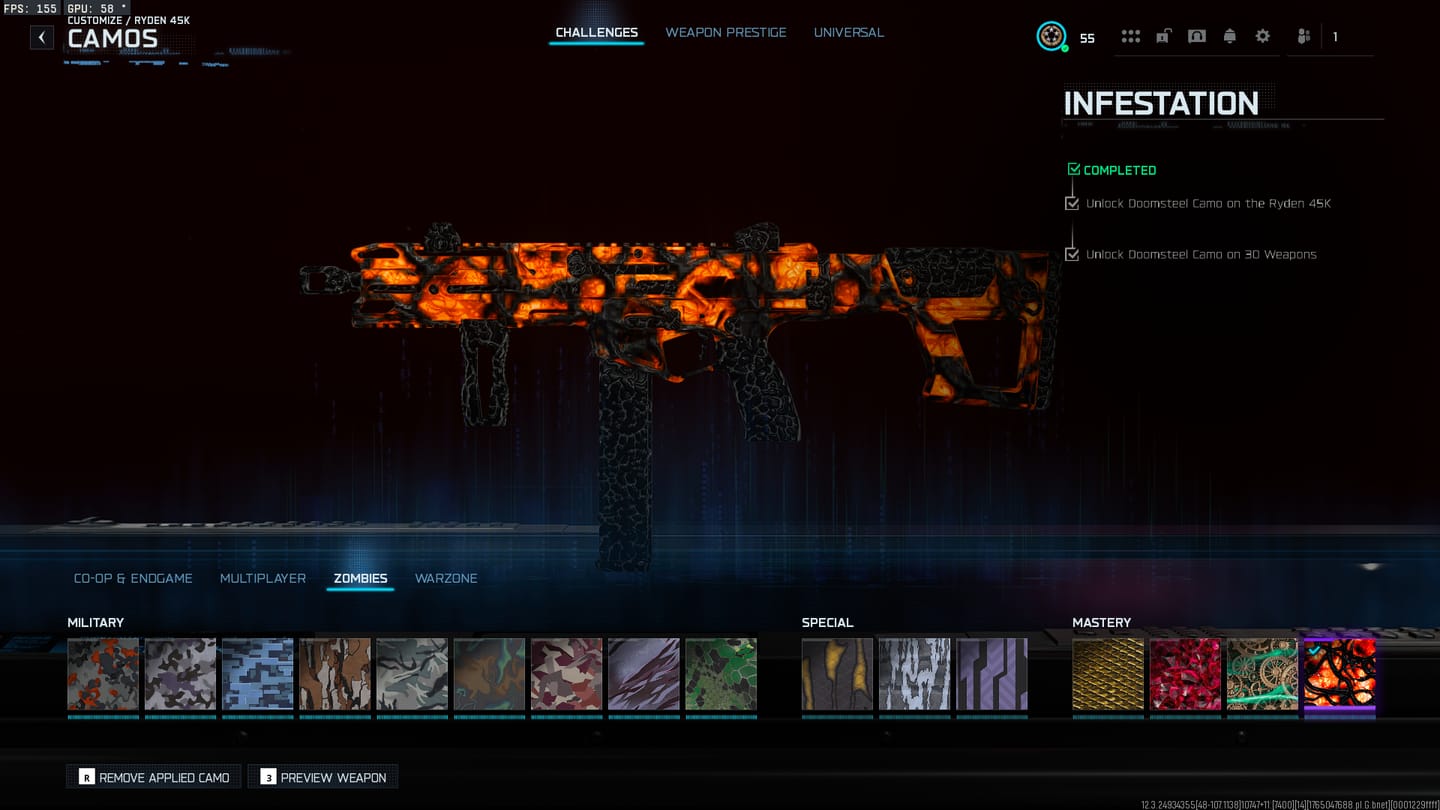The image size is (1440, 810).
Task: Click Preview Weapon button
Action: [x=324, y=777]
